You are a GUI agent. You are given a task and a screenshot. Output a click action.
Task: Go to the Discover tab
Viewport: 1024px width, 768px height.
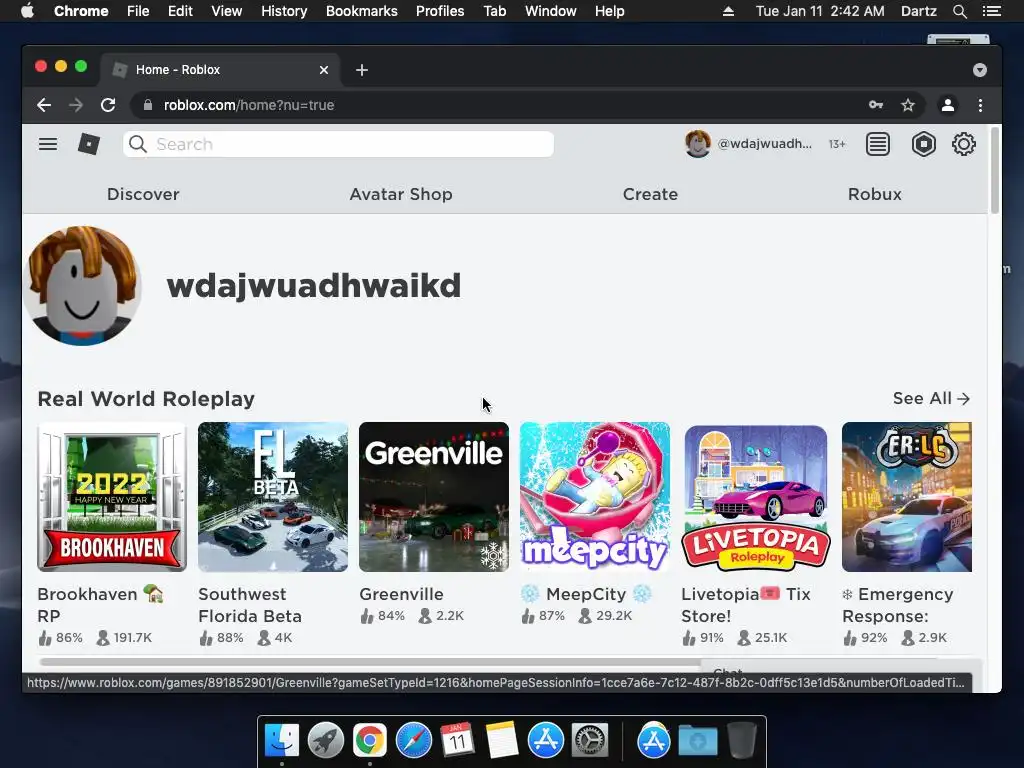(143, 194)
